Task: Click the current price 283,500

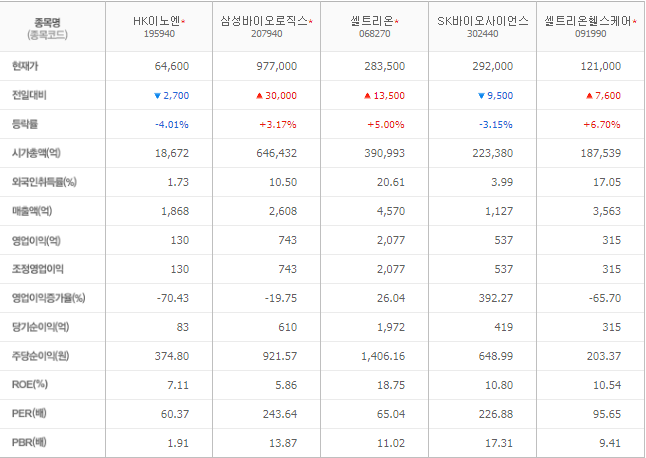Action: coord(384,66)
